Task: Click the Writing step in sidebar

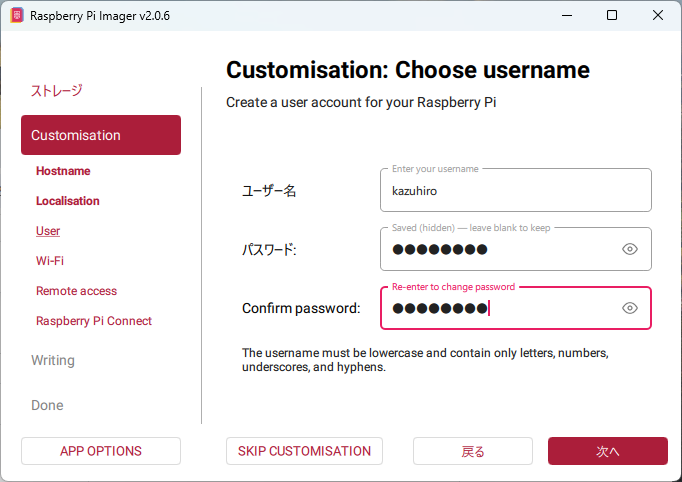Action: (53, 360)
